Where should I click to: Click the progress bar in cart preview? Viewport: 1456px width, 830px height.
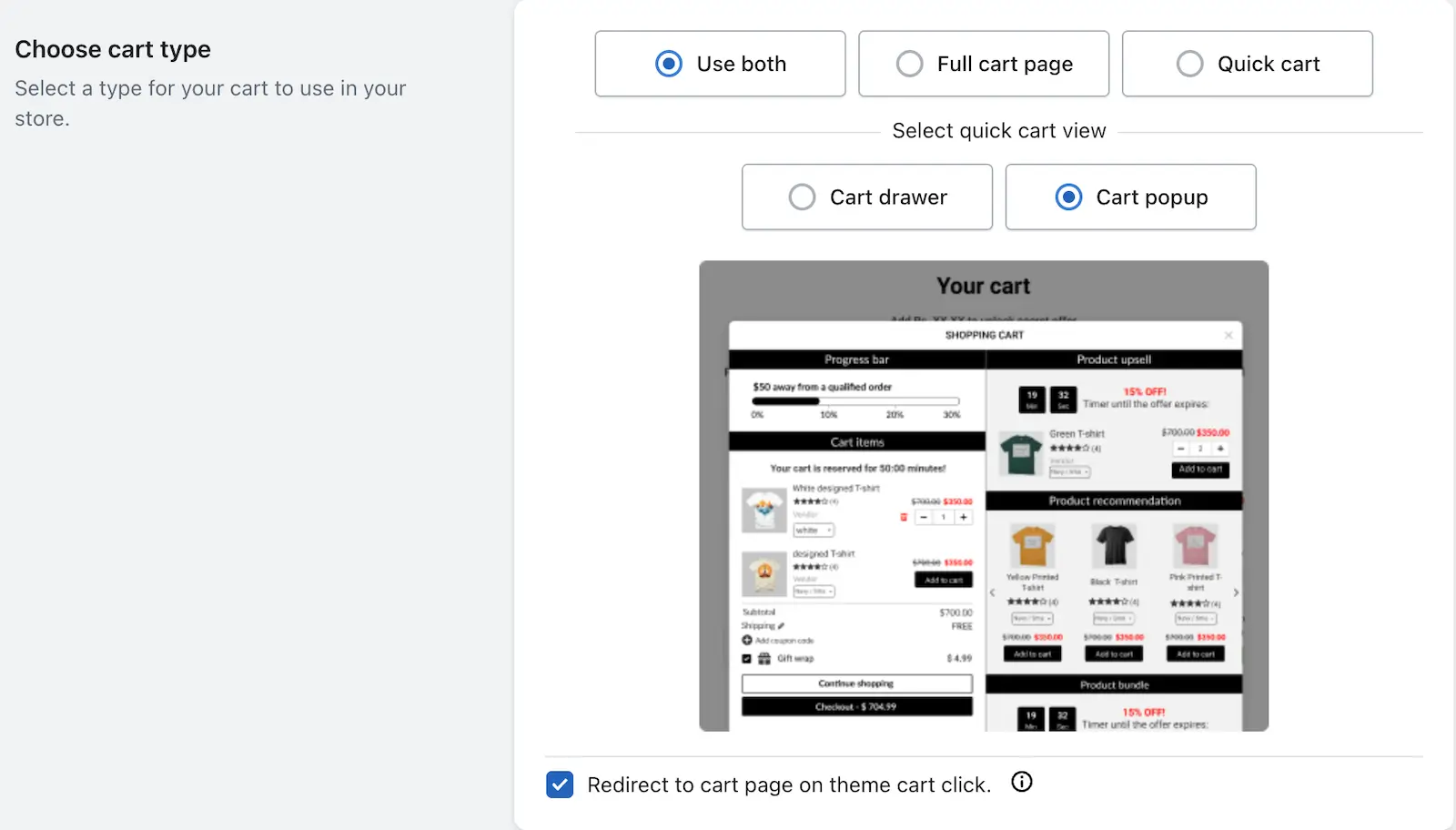click(855, 401)
